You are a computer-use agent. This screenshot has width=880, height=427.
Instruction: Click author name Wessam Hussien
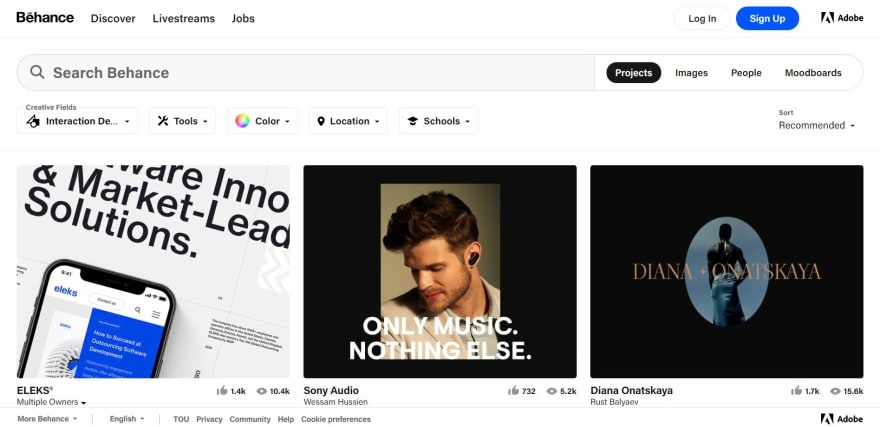pos(336,402)
